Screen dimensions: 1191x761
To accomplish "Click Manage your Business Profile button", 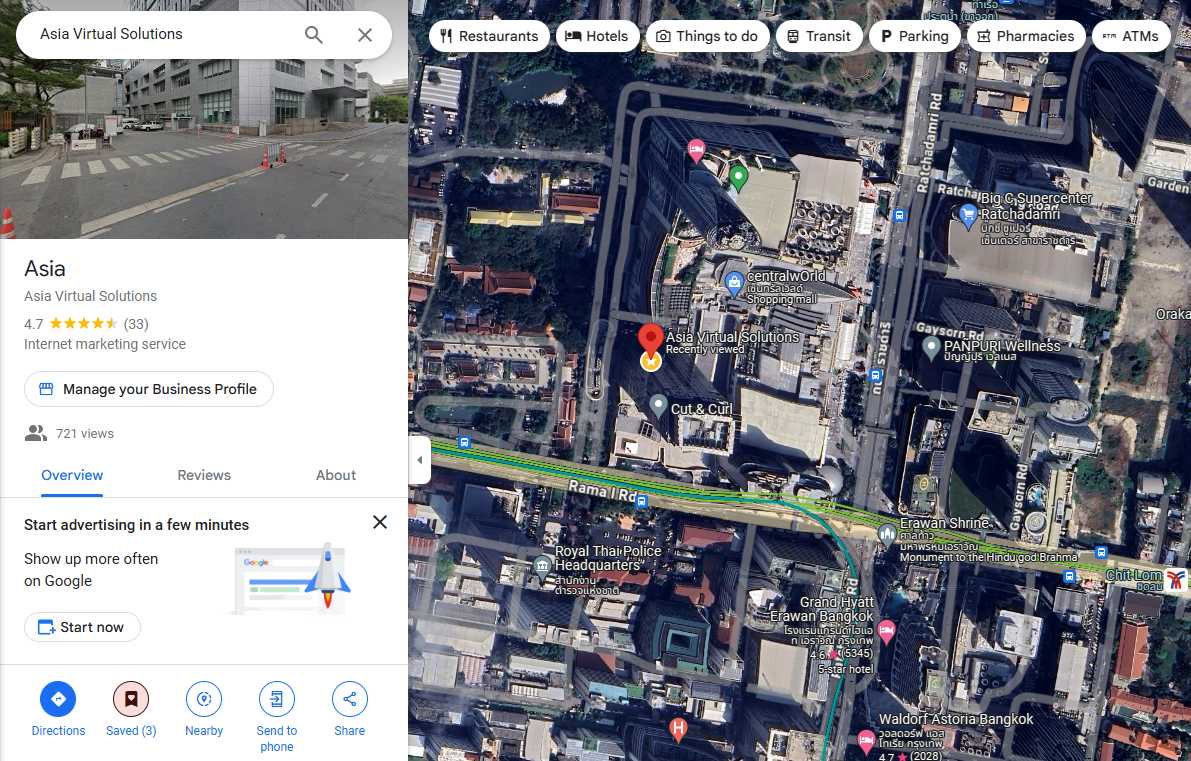I will 149,389.
